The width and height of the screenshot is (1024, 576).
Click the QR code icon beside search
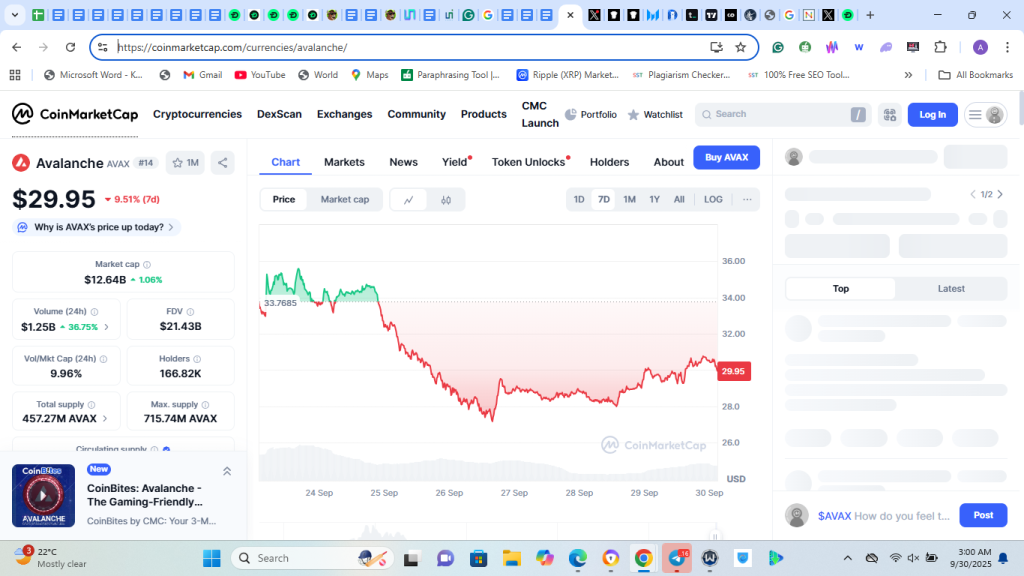pos(889,115)
